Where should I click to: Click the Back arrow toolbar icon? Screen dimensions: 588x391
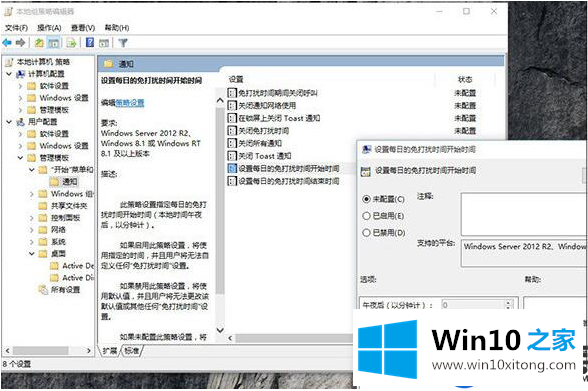(7, 43)
